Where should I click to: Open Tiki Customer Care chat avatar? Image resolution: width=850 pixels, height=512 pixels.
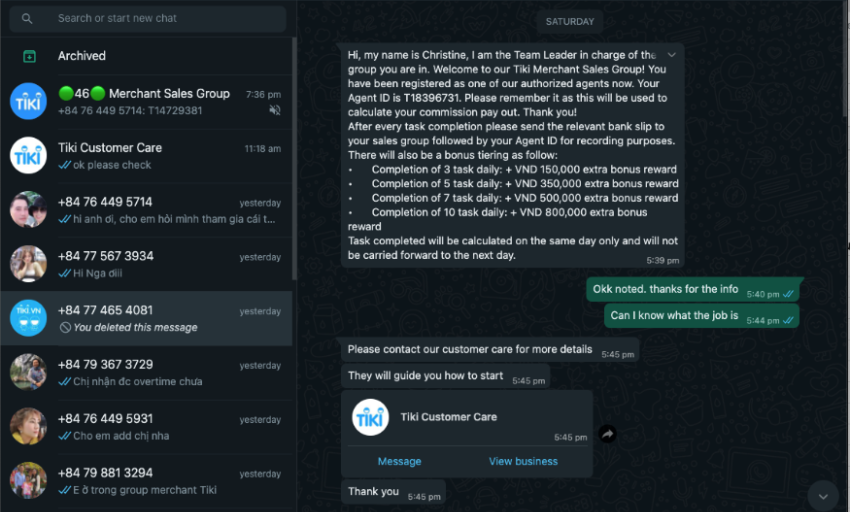28,155
